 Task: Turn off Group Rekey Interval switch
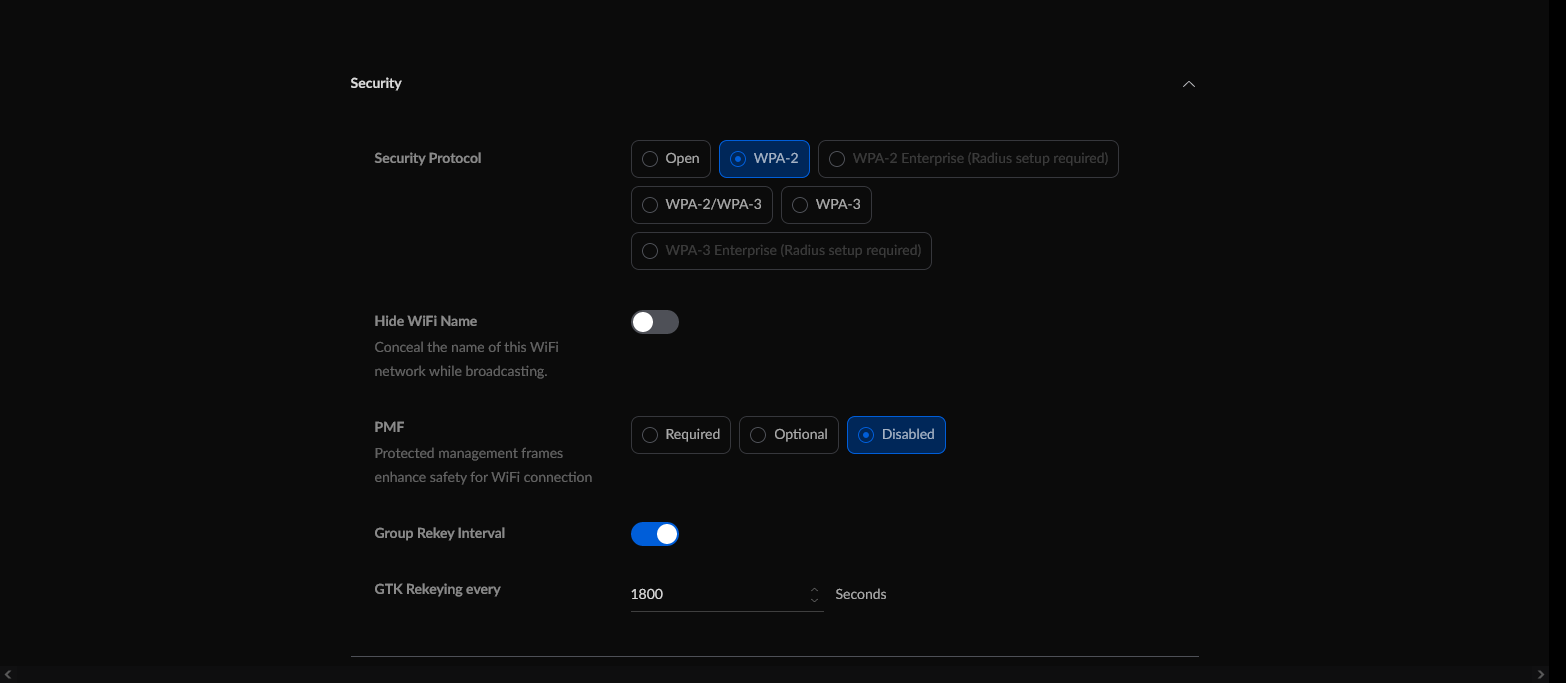coord(655,534)
